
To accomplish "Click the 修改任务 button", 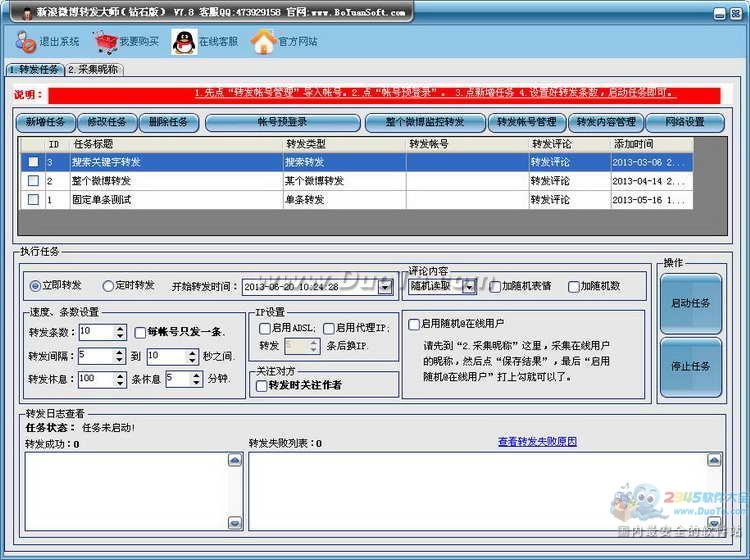I will tap(107, 122).
